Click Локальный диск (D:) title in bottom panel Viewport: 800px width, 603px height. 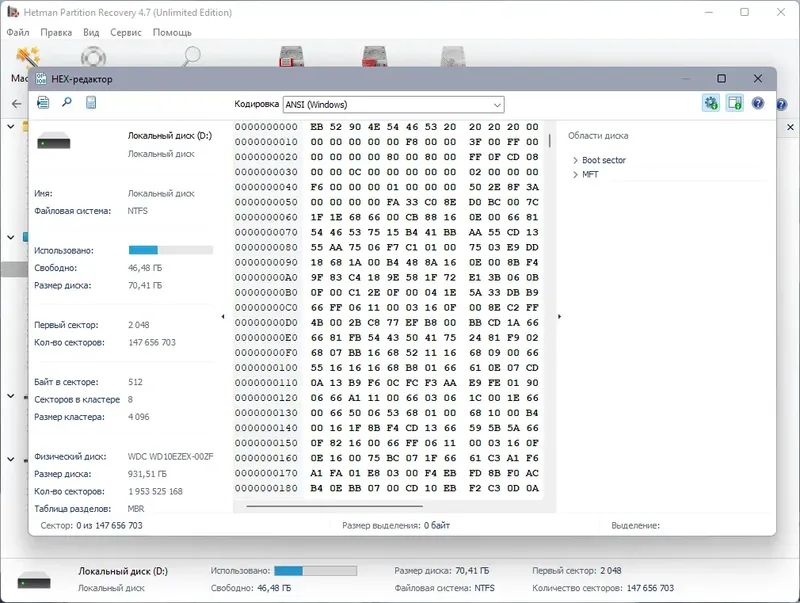point(123,571)
